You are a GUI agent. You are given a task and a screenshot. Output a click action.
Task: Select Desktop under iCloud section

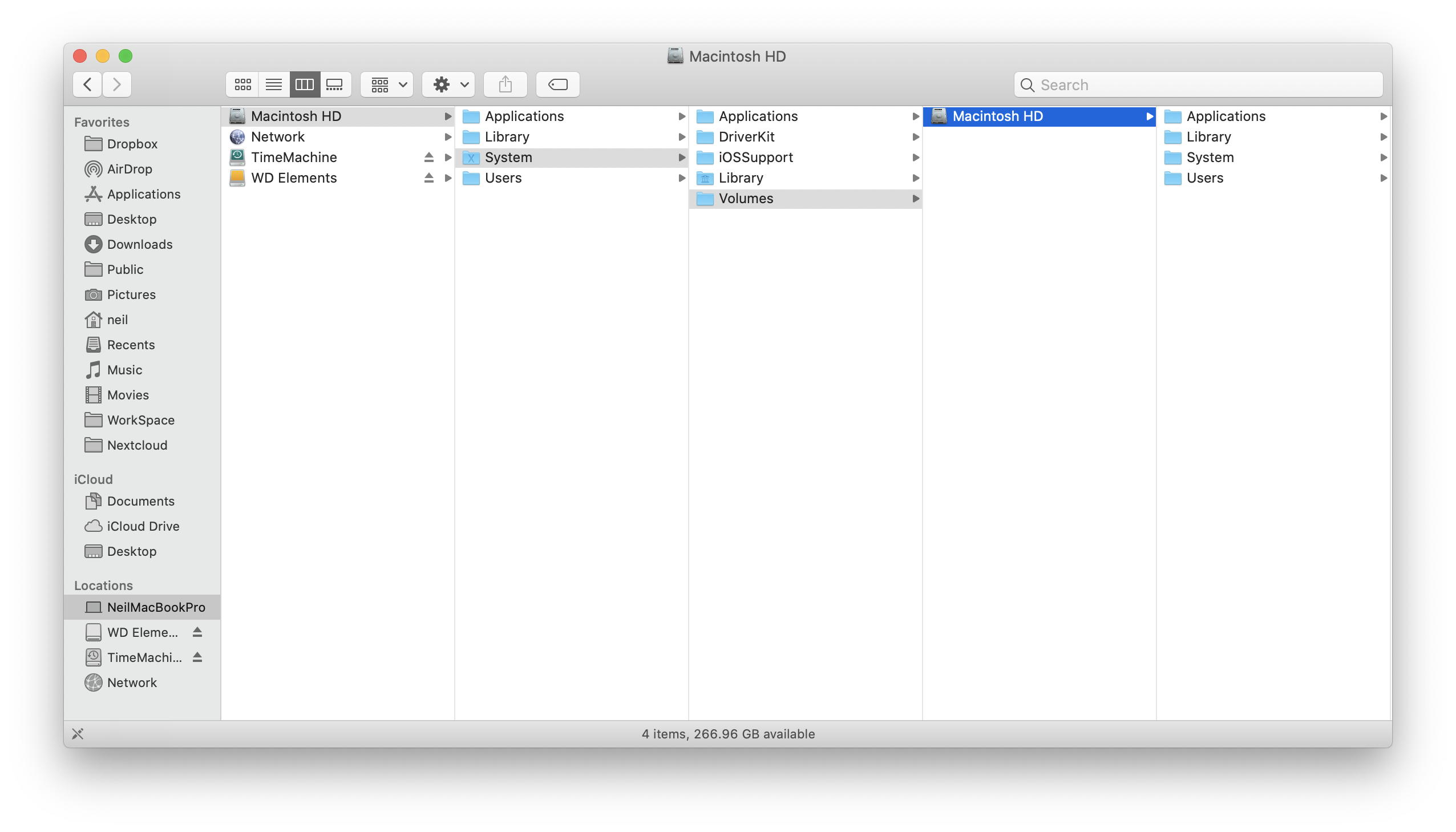pyautogui.click(x=142, y=551)
